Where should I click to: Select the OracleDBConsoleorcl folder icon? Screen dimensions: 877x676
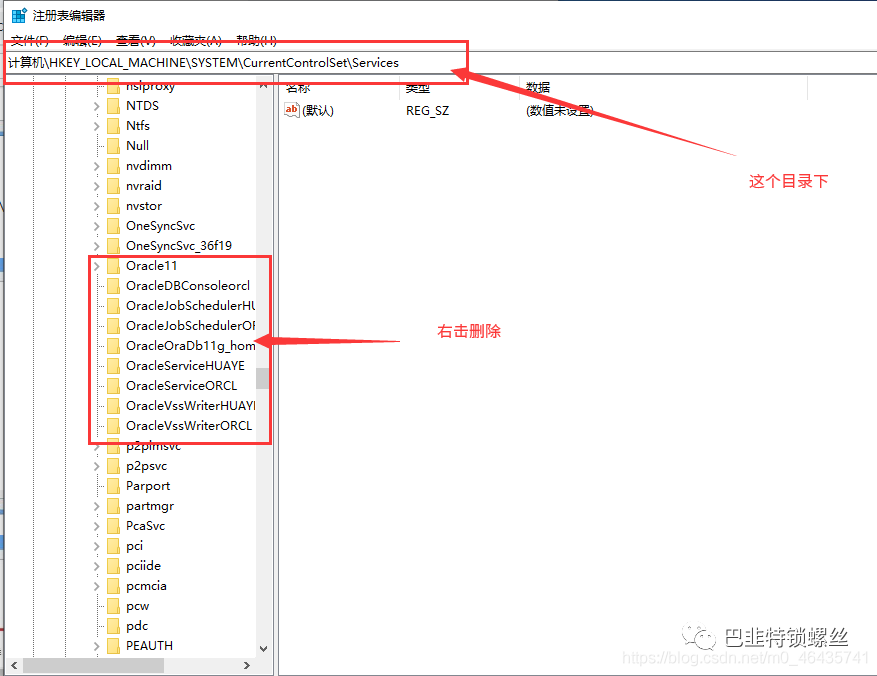click(x=113, y=286)
